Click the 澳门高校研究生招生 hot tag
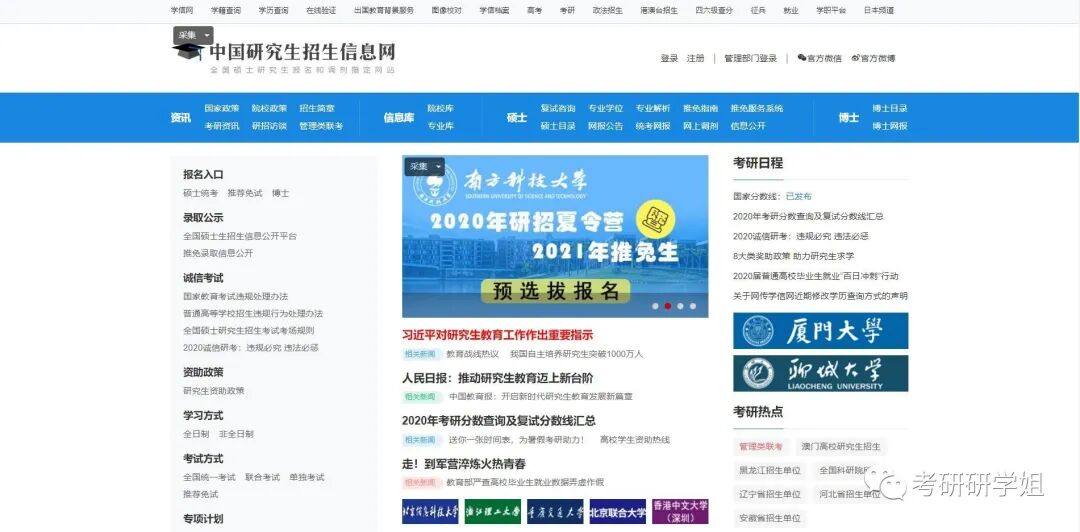 tap(841, 447)
